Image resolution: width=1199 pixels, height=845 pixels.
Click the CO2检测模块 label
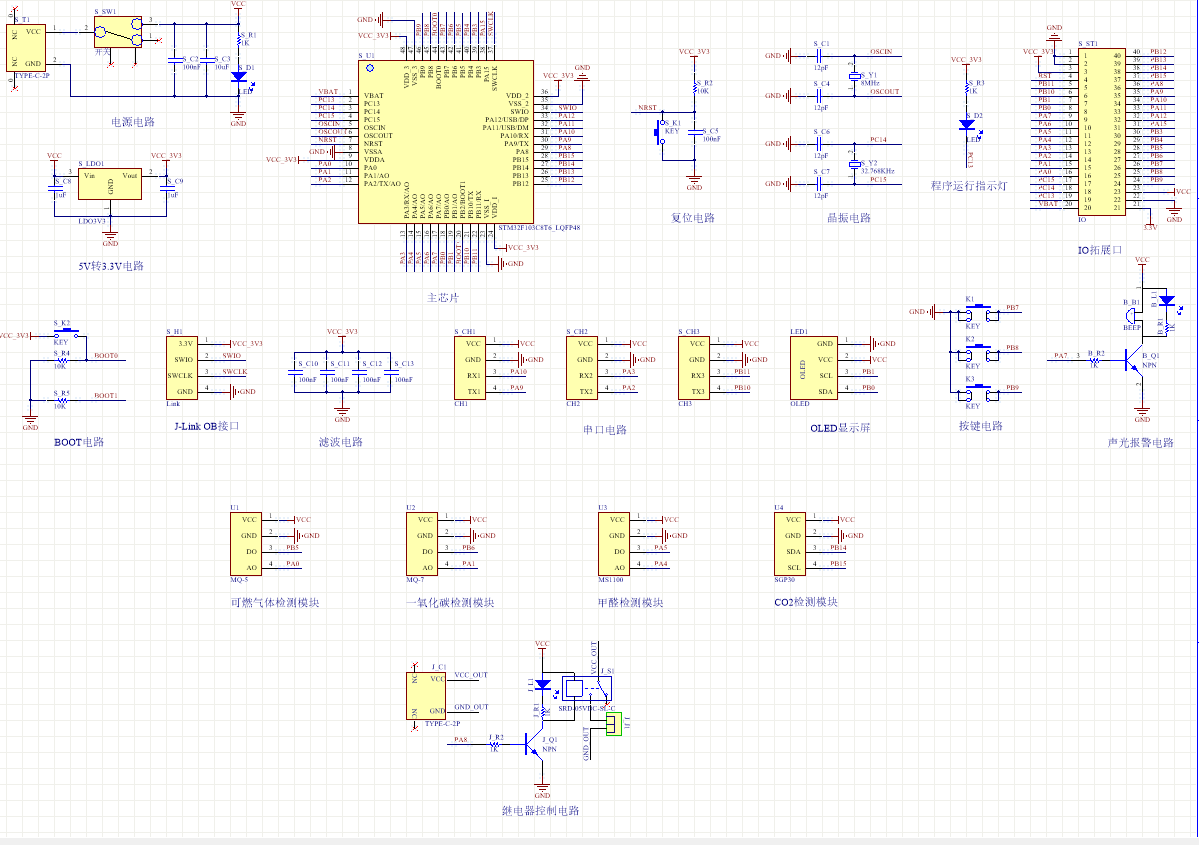(x=806, y=602)
